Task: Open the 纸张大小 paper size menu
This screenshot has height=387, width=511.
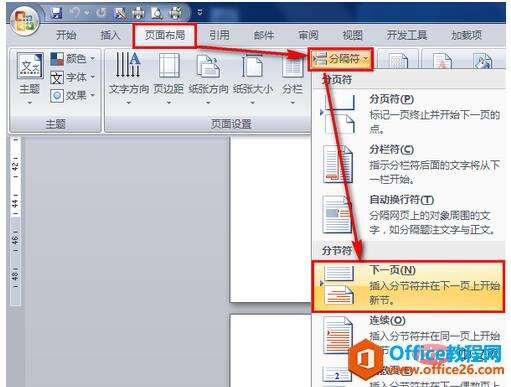Action: click(x=253, y=78)
